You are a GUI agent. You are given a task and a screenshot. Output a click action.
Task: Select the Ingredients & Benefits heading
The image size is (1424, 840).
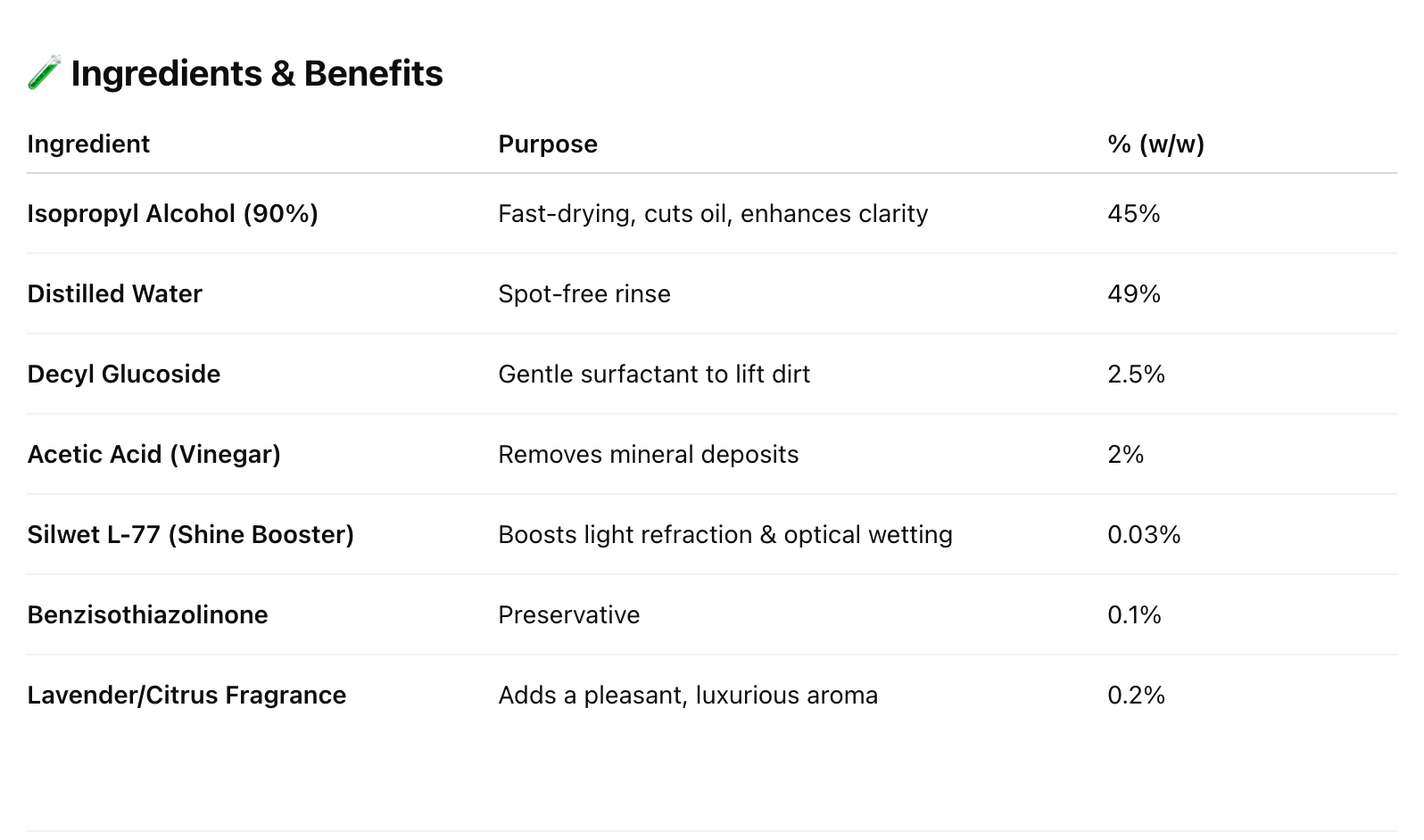click(x=257, y=73)
